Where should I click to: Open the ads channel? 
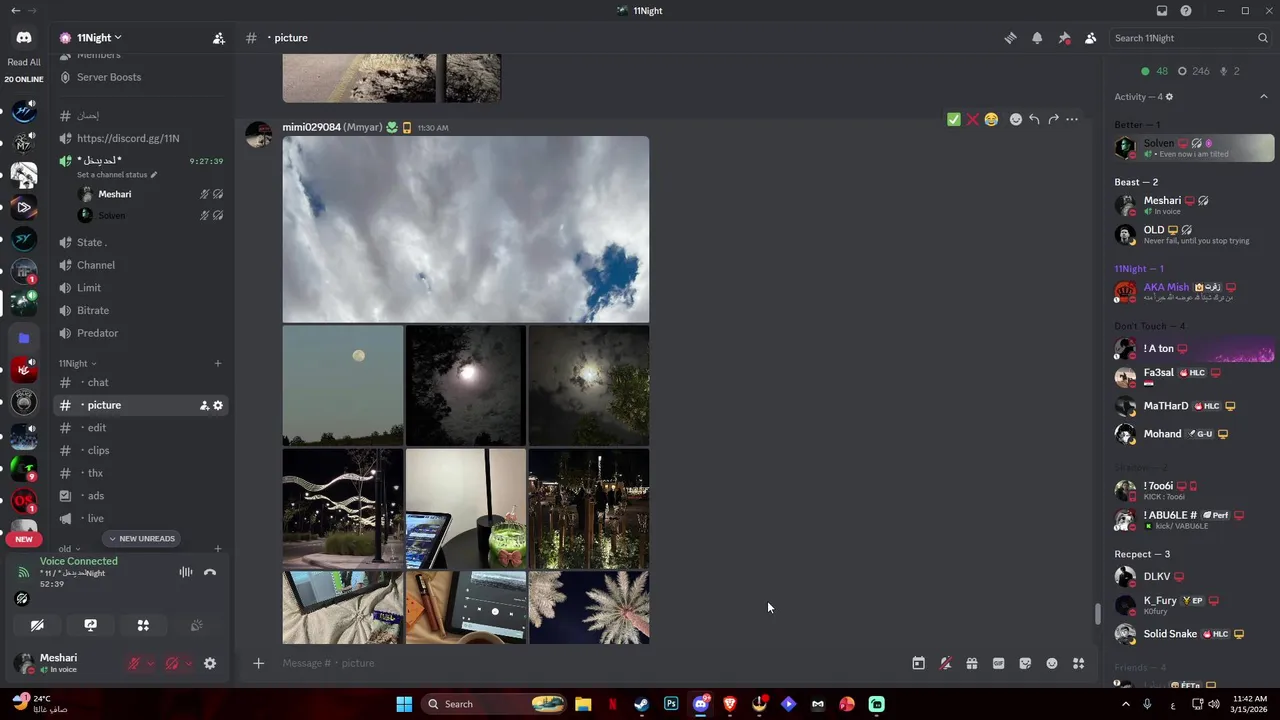(x=142, y=495)
